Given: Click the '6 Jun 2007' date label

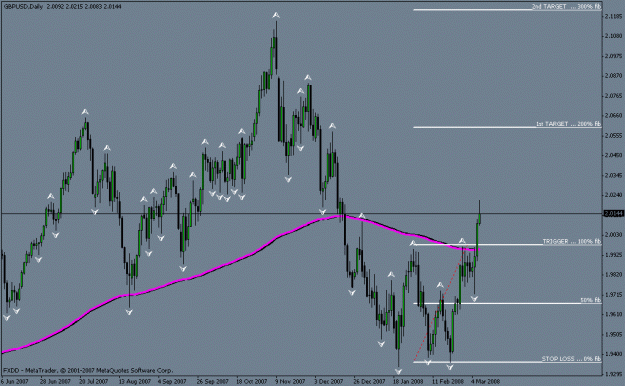Looking at the screenshot, I should [15, 381].
